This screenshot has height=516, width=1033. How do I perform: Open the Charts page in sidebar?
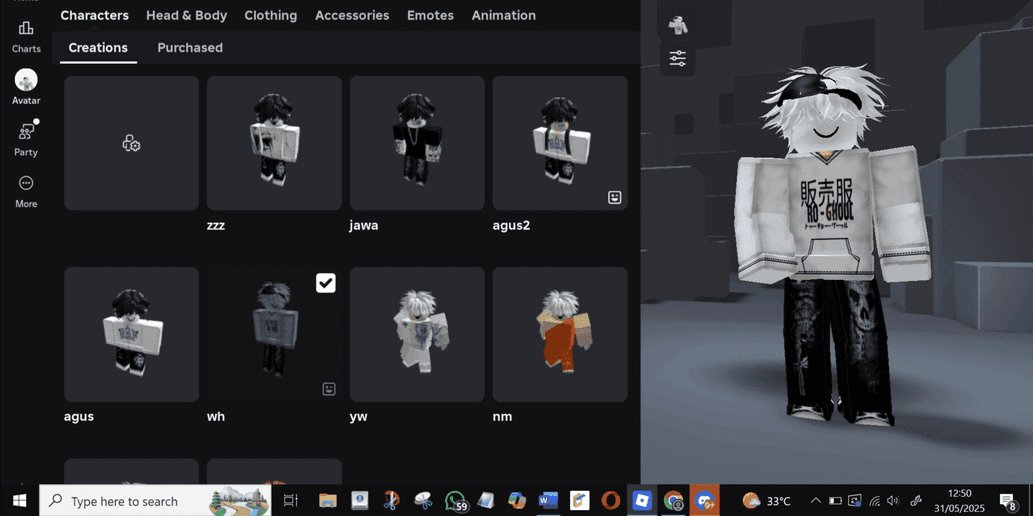click(x=26, y=36)
